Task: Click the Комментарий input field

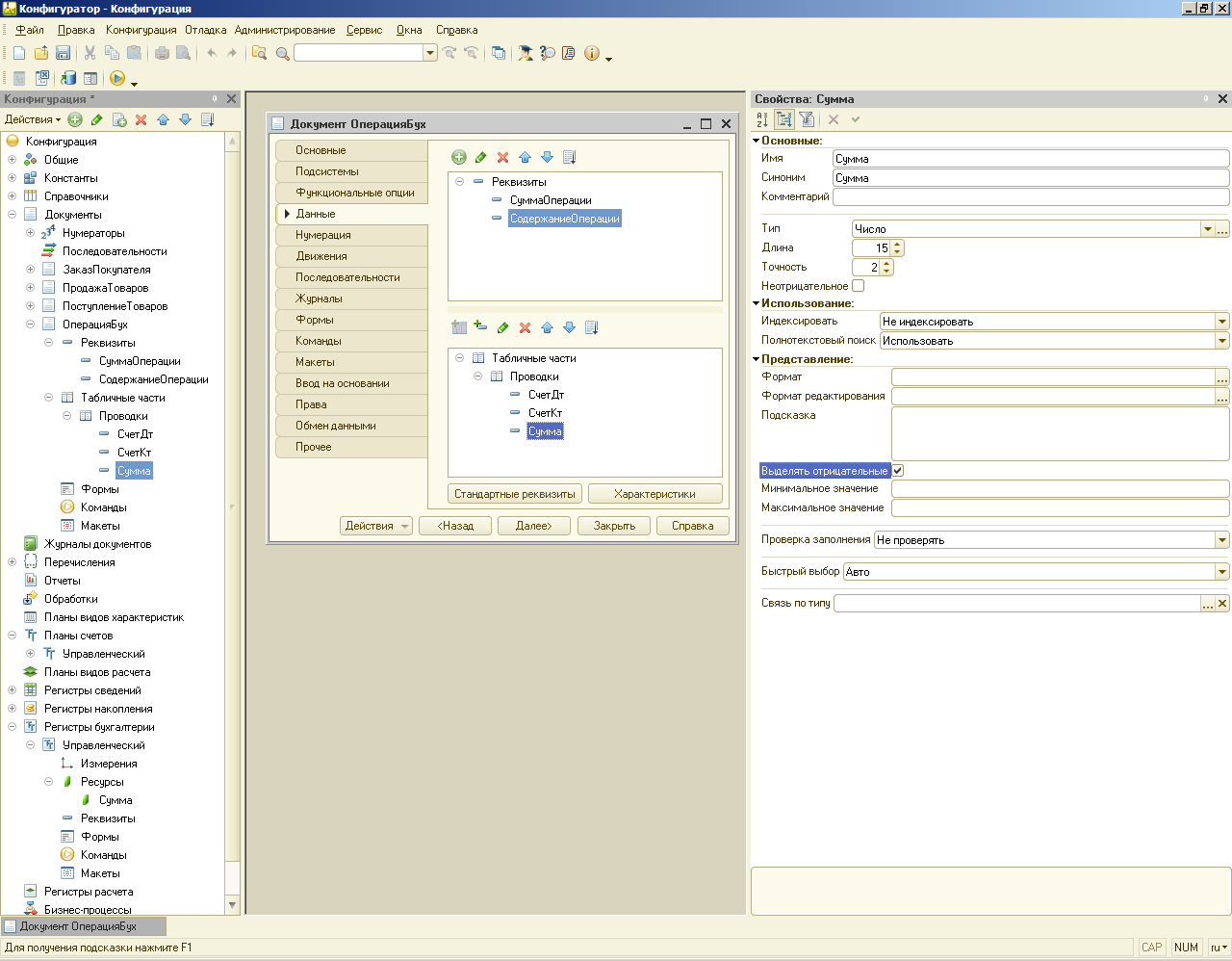Action: [x=1030, y=196]
